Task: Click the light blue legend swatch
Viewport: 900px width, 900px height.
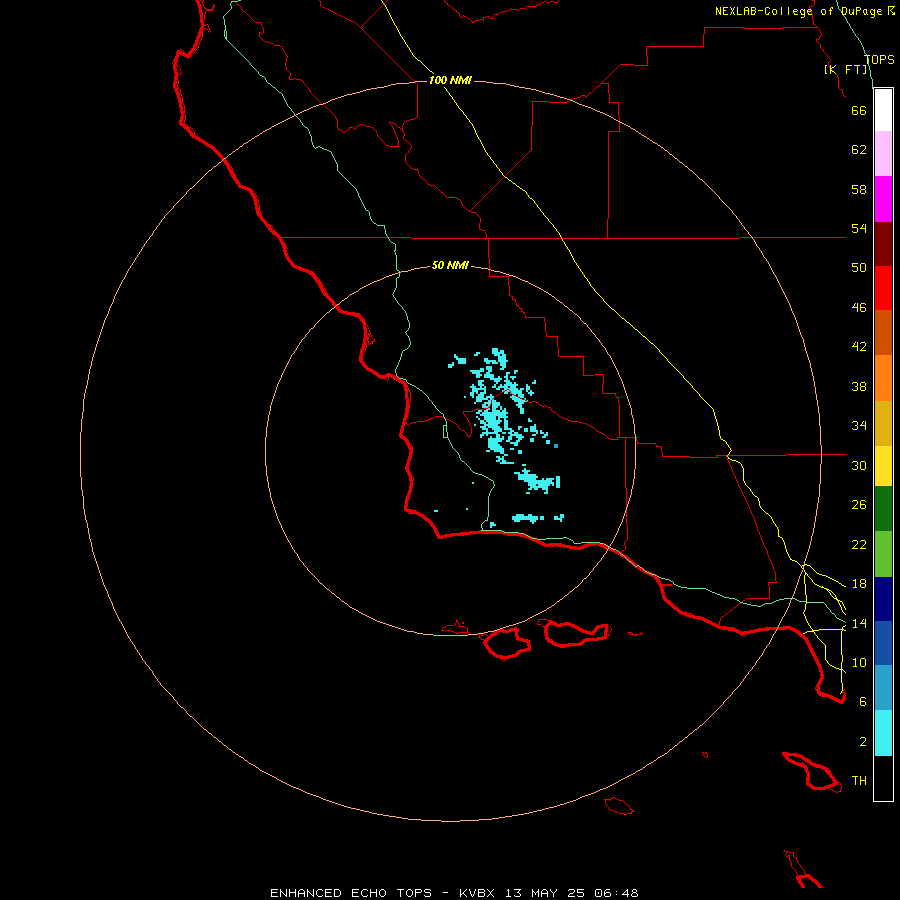Action: click(x=883, y=688)
